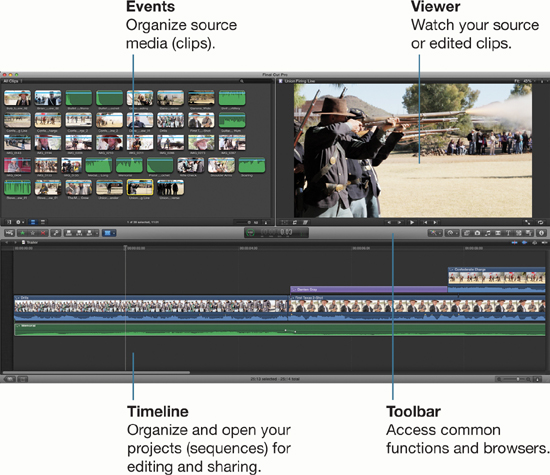Open the Titles browser T icon

[x=508, y=233]
